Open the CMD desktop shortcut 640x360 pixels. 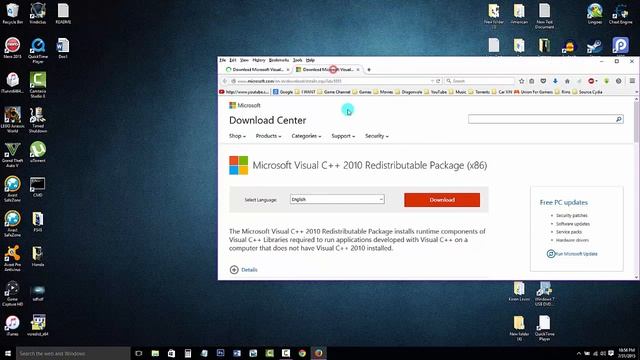coord(38,187)
